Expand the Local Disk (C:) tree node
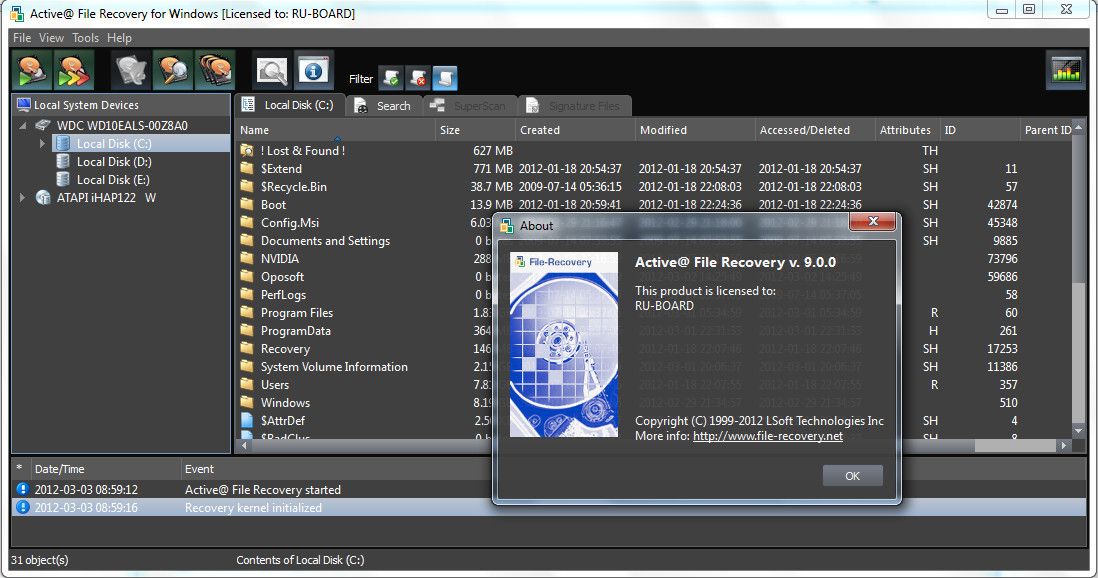 42,144
